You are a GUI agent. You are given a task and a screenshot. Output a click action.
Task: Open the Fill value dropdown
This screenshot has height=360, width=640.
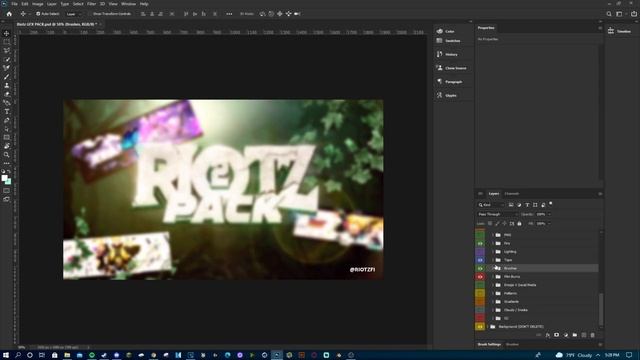549,224
